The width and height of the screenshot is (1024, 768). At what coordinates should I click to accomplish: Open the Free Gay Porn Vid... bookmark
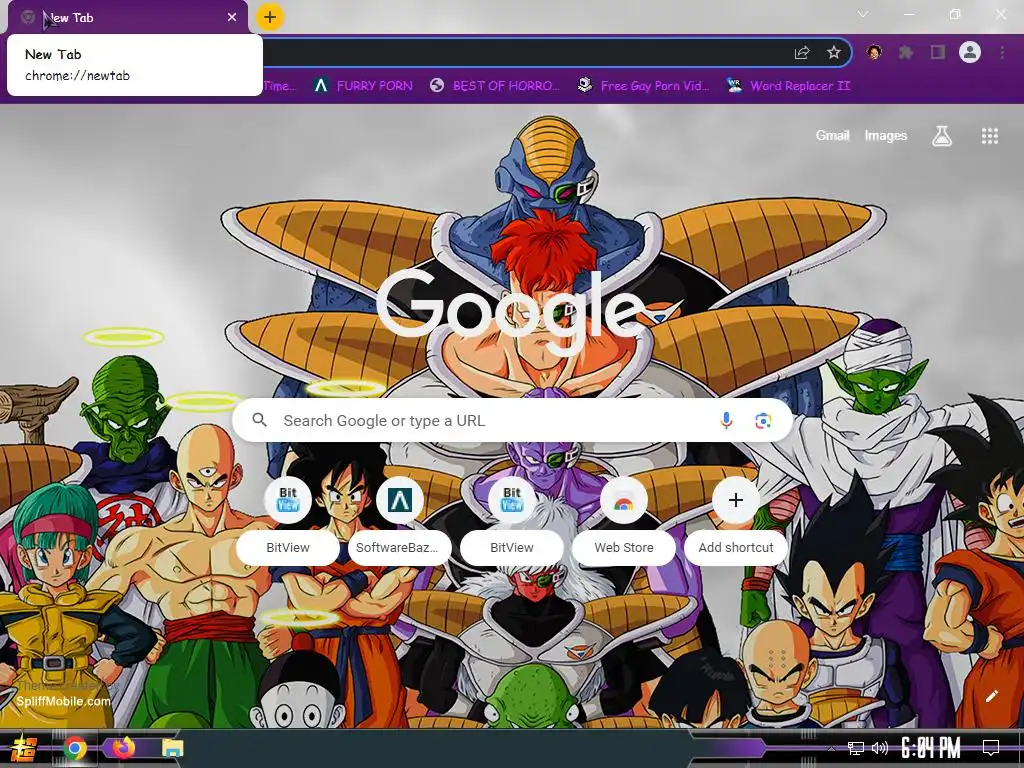[644, 86]
